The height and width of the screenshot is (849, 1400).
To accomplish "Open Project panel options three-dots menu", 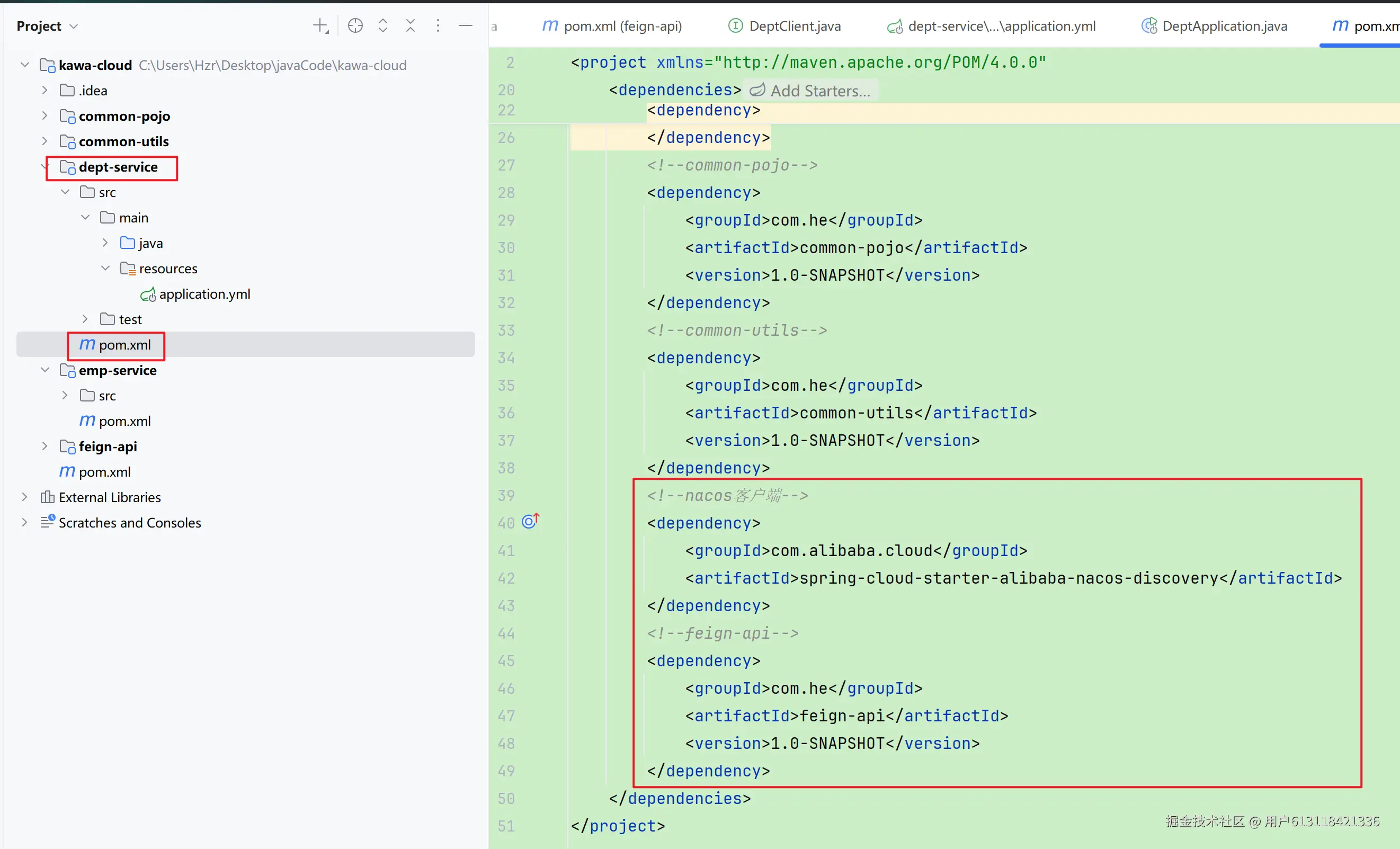I will pos(438,25).
